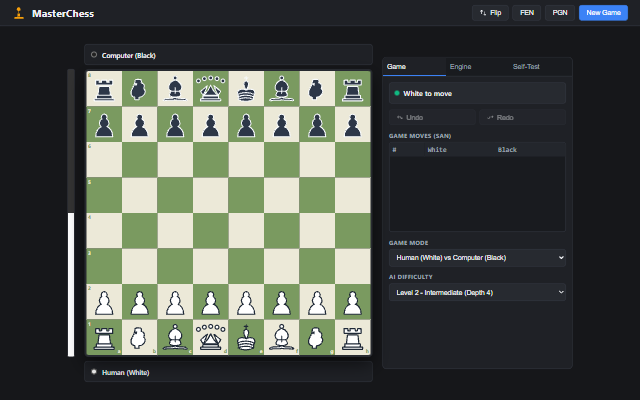Select the white pawn on g2
640x400 pixels.
coord(317,302)
